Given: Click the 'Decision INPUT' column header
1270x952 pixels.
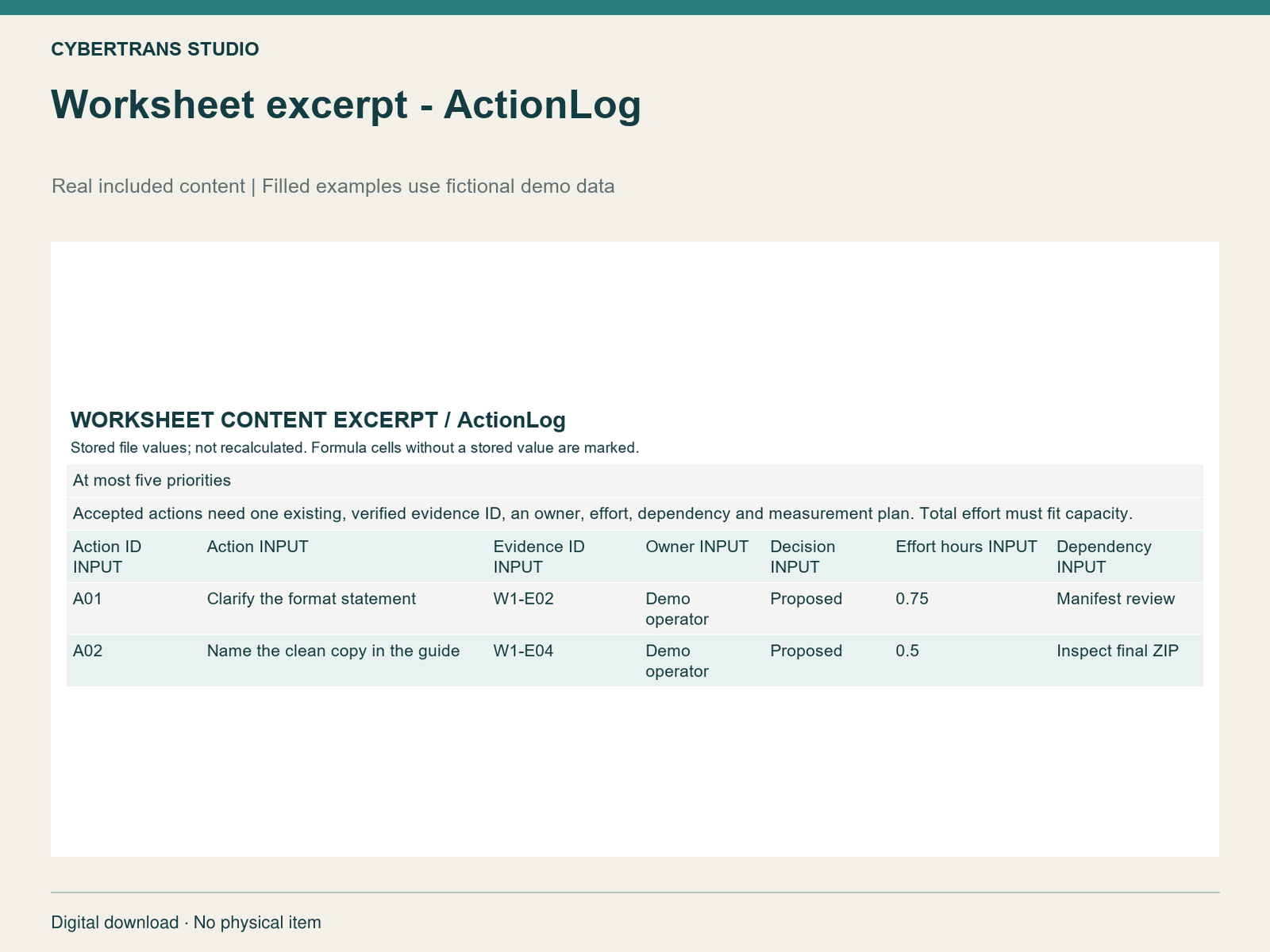Looking at the screenshot, I should coord(827,557).
